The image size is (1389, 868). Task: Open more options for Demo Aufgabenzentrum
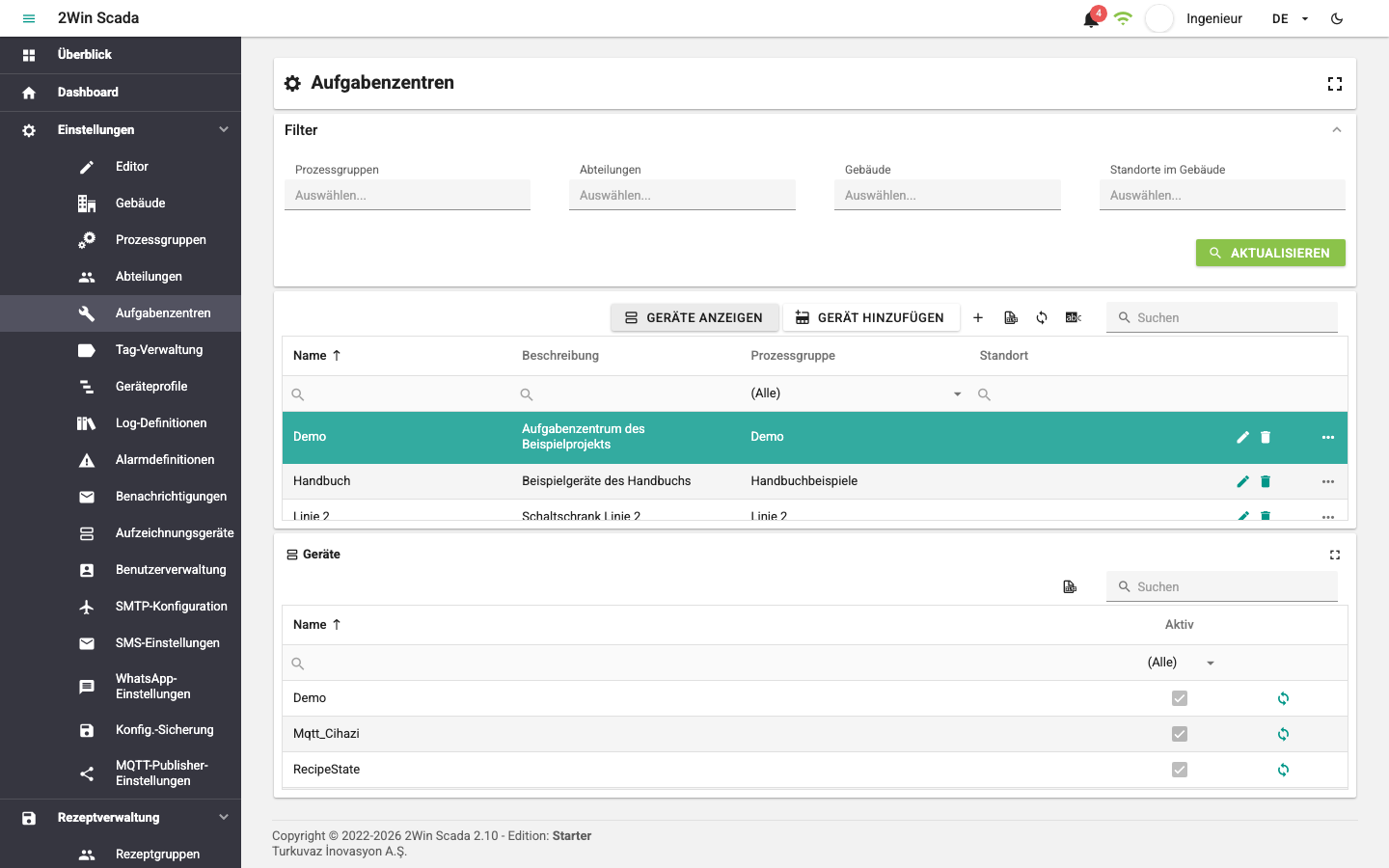[x=1328, y=437]
